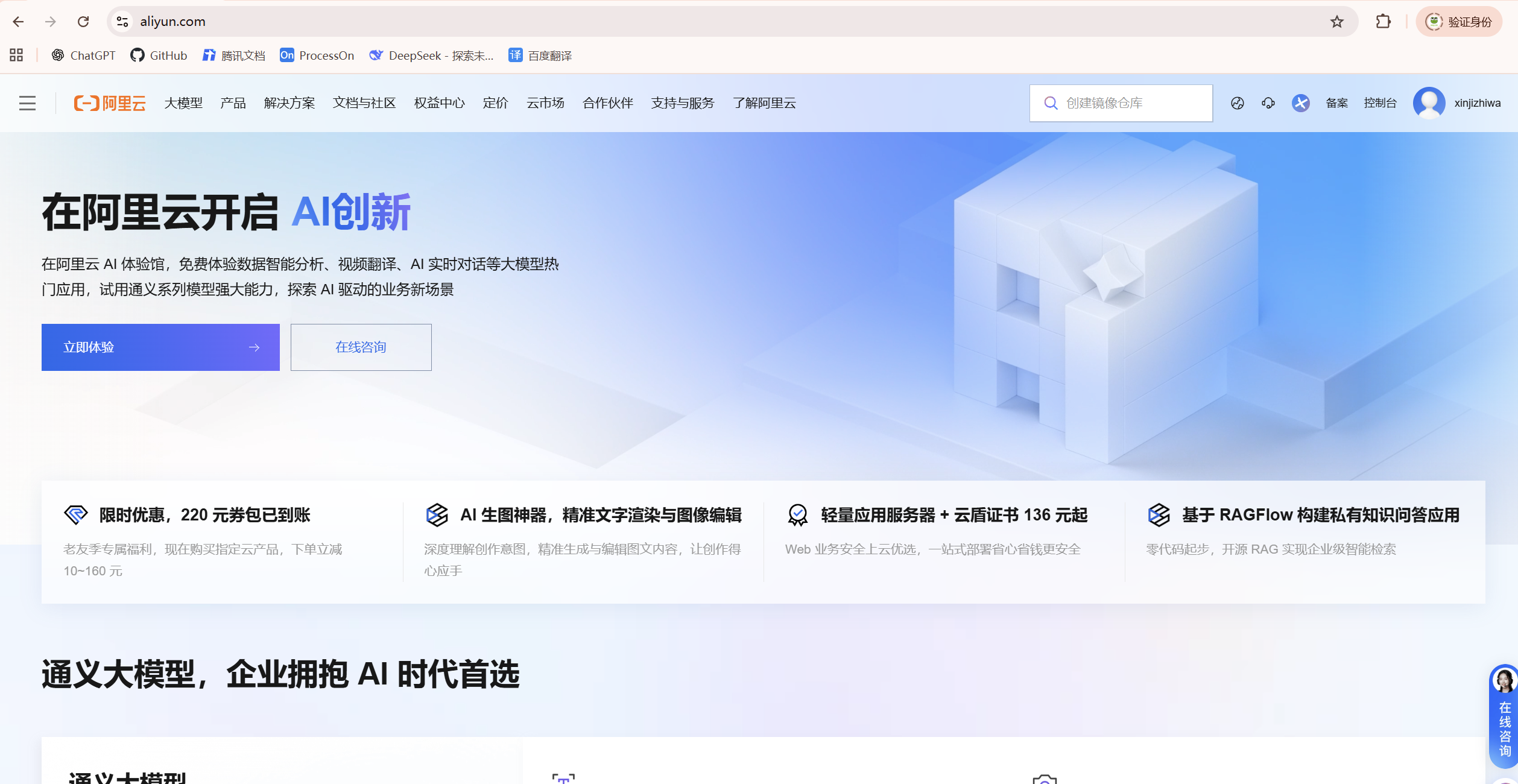The width and height of the screenshot is (1518, 784).
Task: Click description 深度理解创作意图
Action: click(582, 560)
